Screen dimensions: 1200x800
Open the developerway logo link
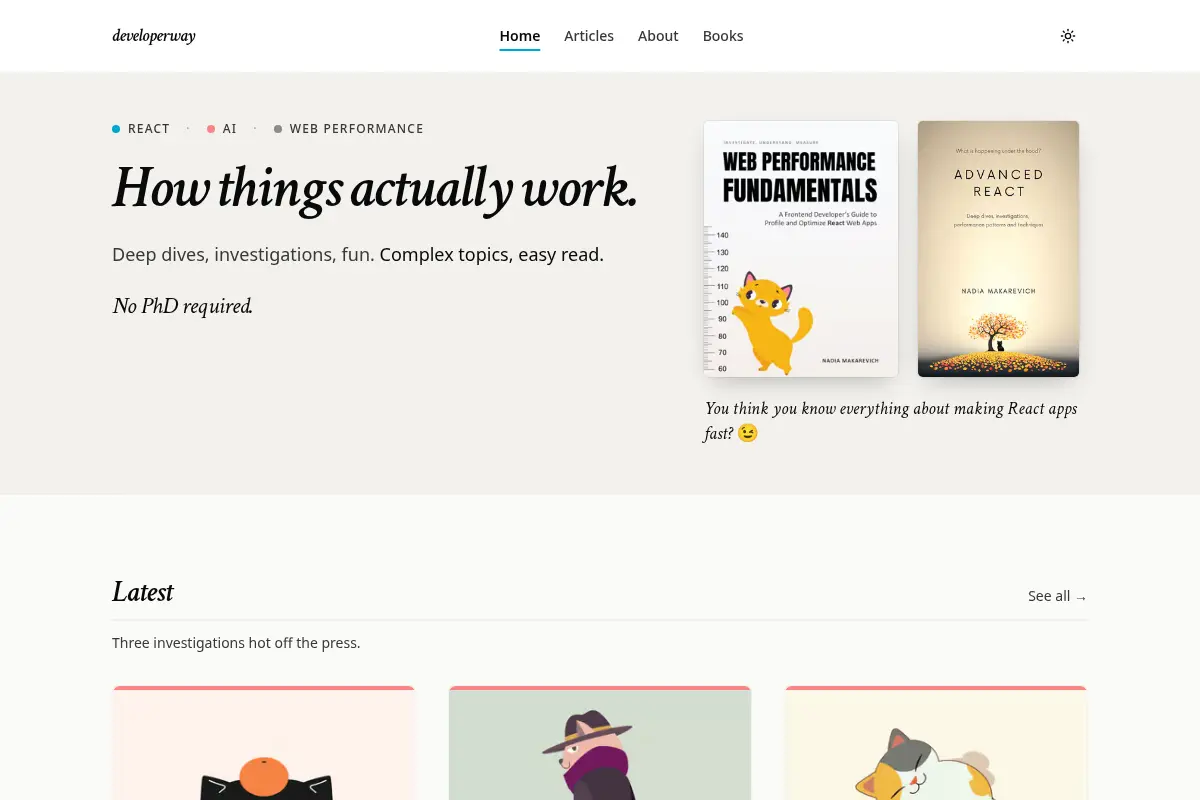[154, 36]
